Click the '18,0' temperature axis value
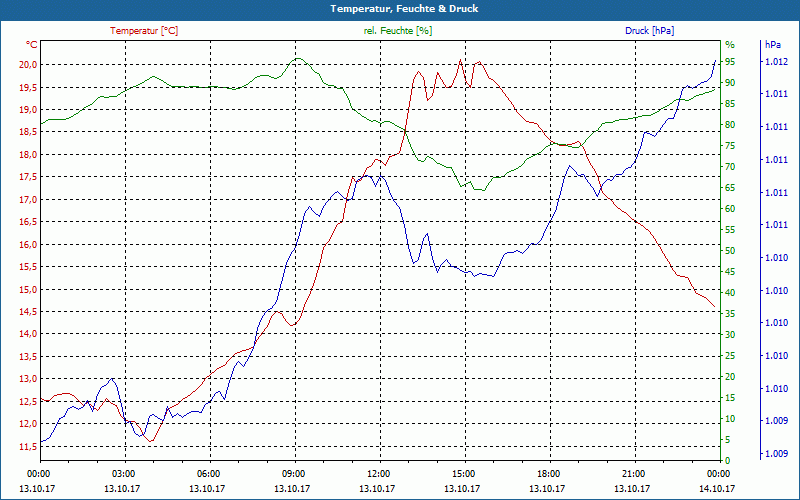This screenshot has height=500, width=800. click(x=28, y=155)
